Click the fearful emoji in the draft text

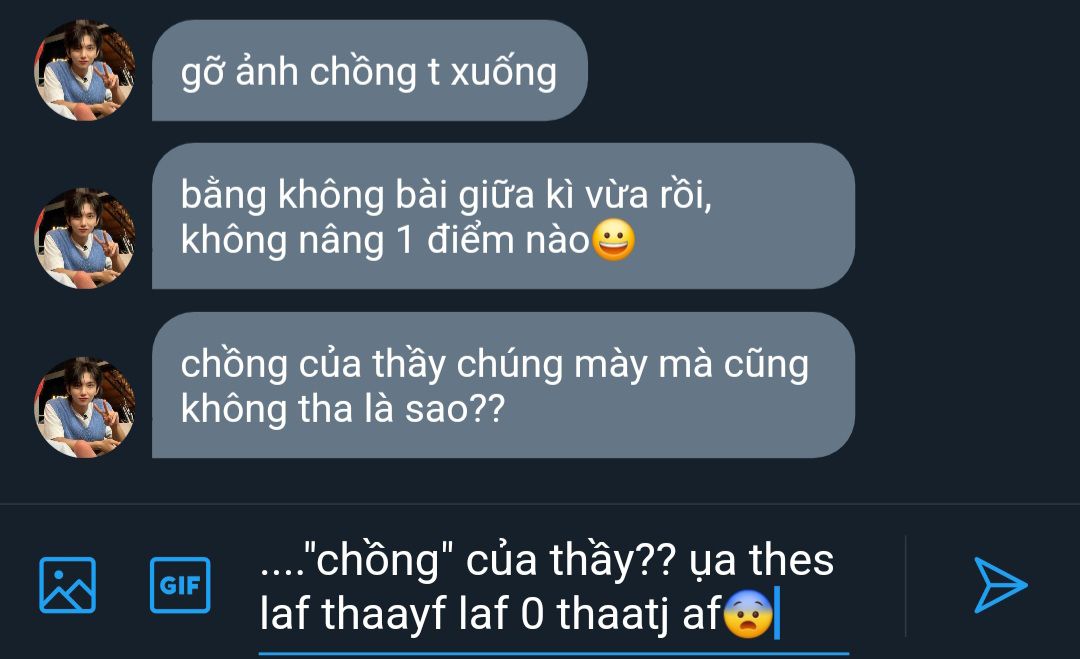(x=748, y=614)
